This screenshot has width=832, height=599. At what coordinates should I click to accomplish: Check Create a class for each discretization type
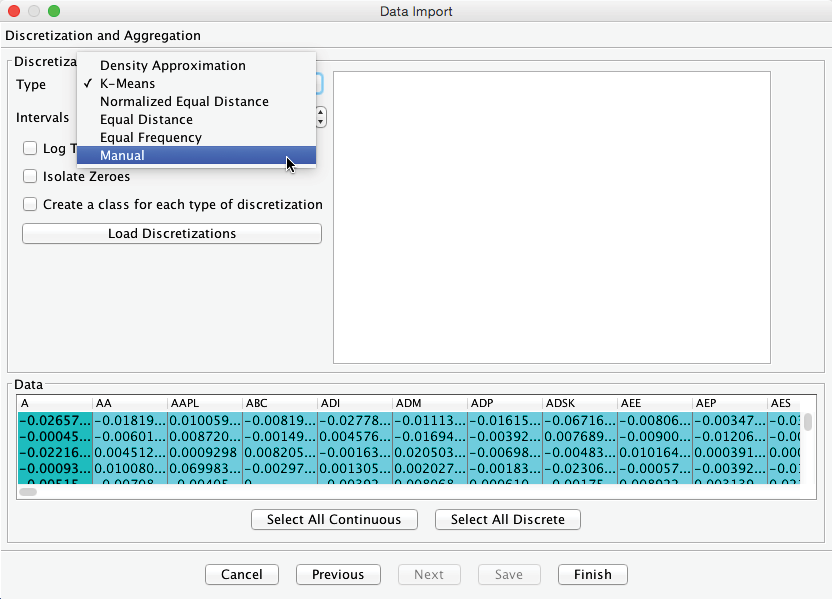31,205
